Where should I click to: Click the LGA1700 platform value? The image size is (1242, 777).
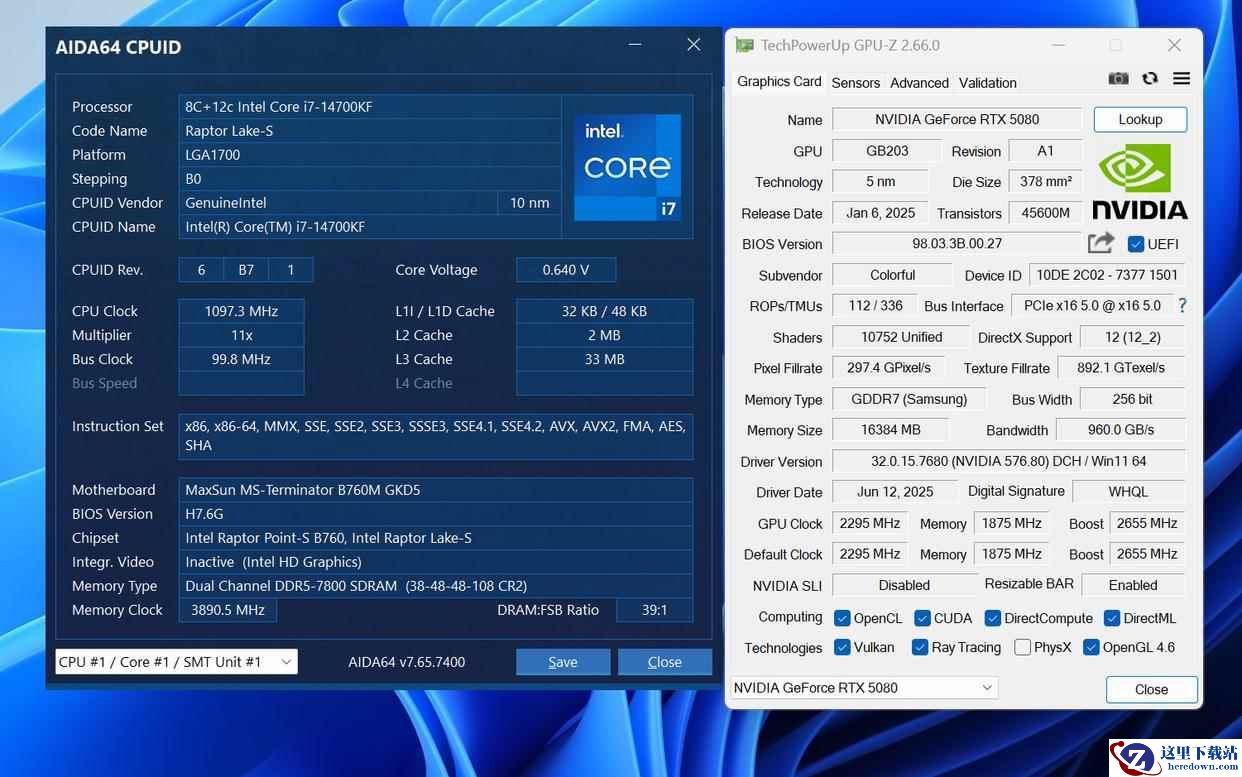pyautogui.click(x=370, y=155)
